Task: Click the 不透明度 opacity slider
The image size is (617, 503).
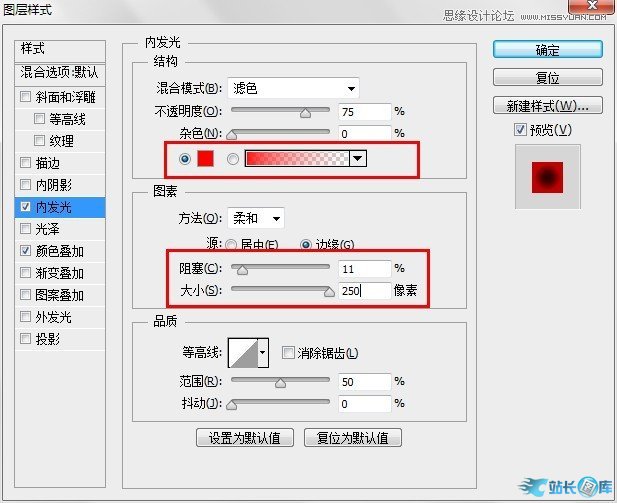Action: point(280,112)
